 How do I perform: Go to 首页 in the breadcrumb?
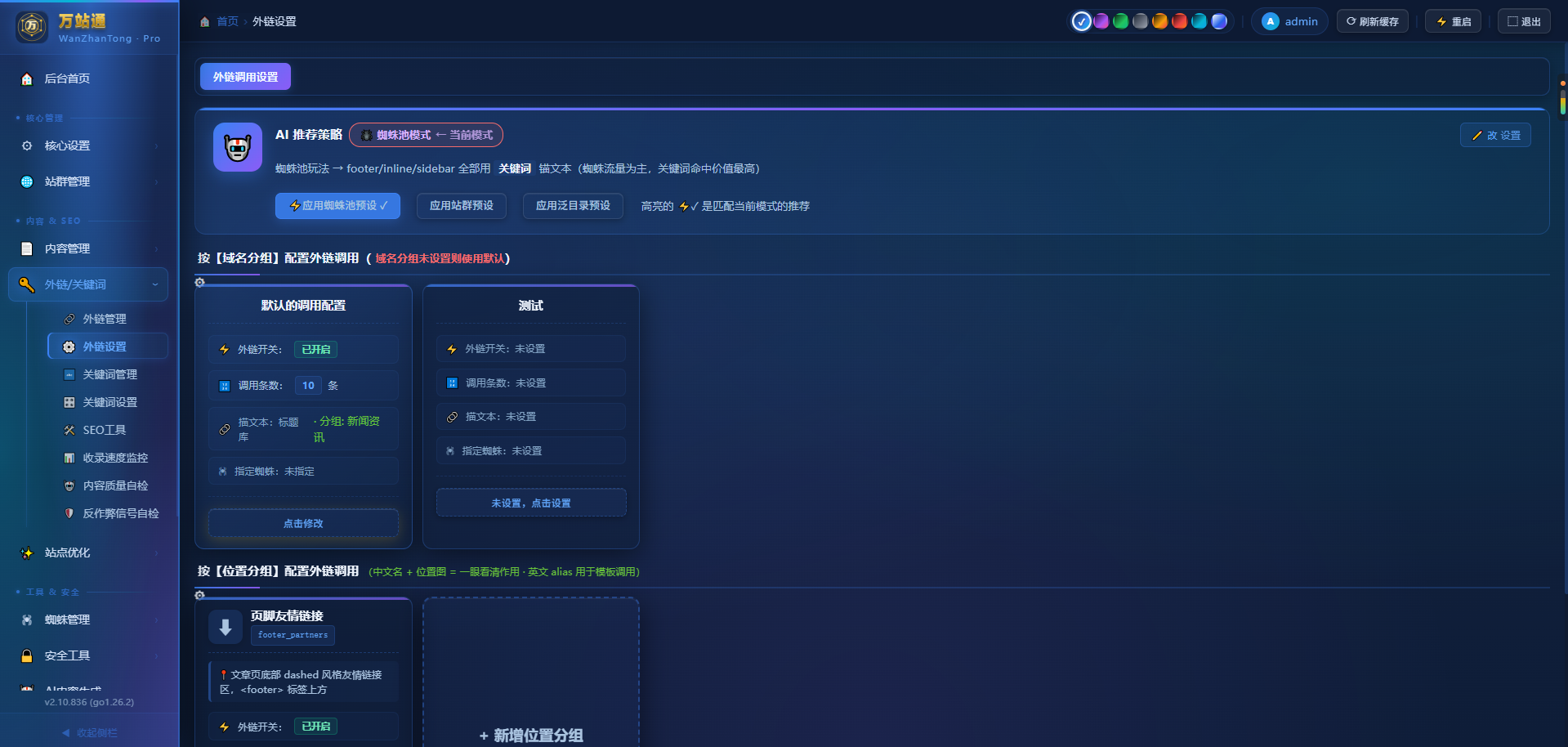[x=227, y=21]
